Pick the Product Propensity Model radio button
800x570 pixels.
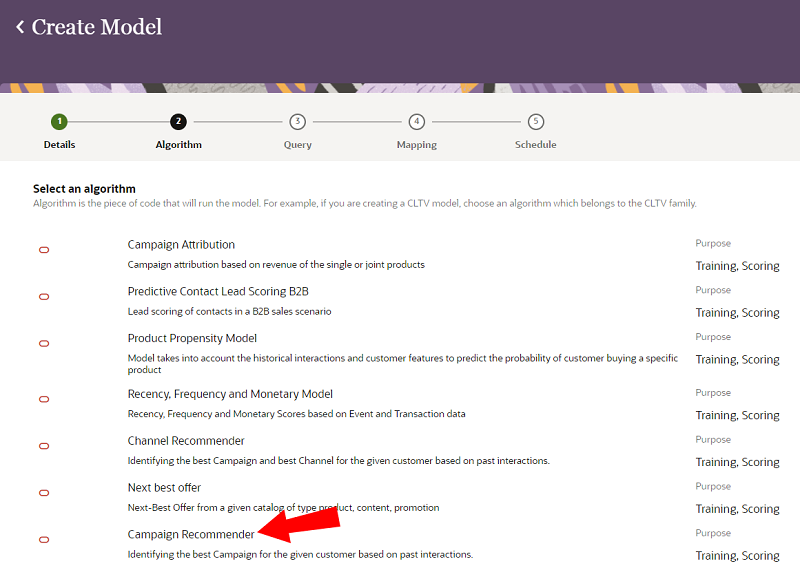coord(44,344)
